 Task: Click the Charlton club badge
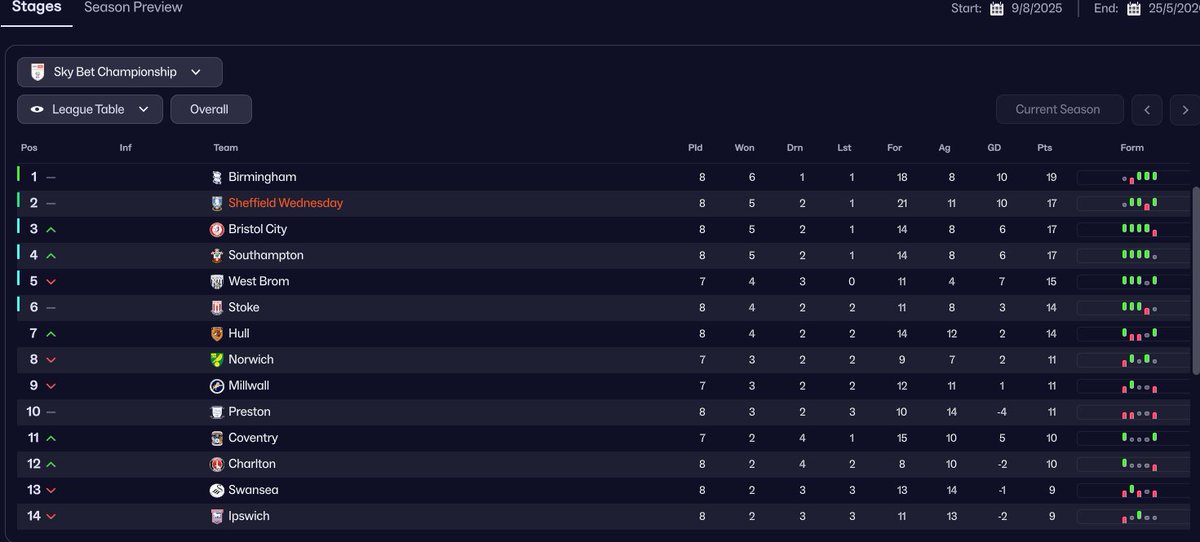click(217, 464)
